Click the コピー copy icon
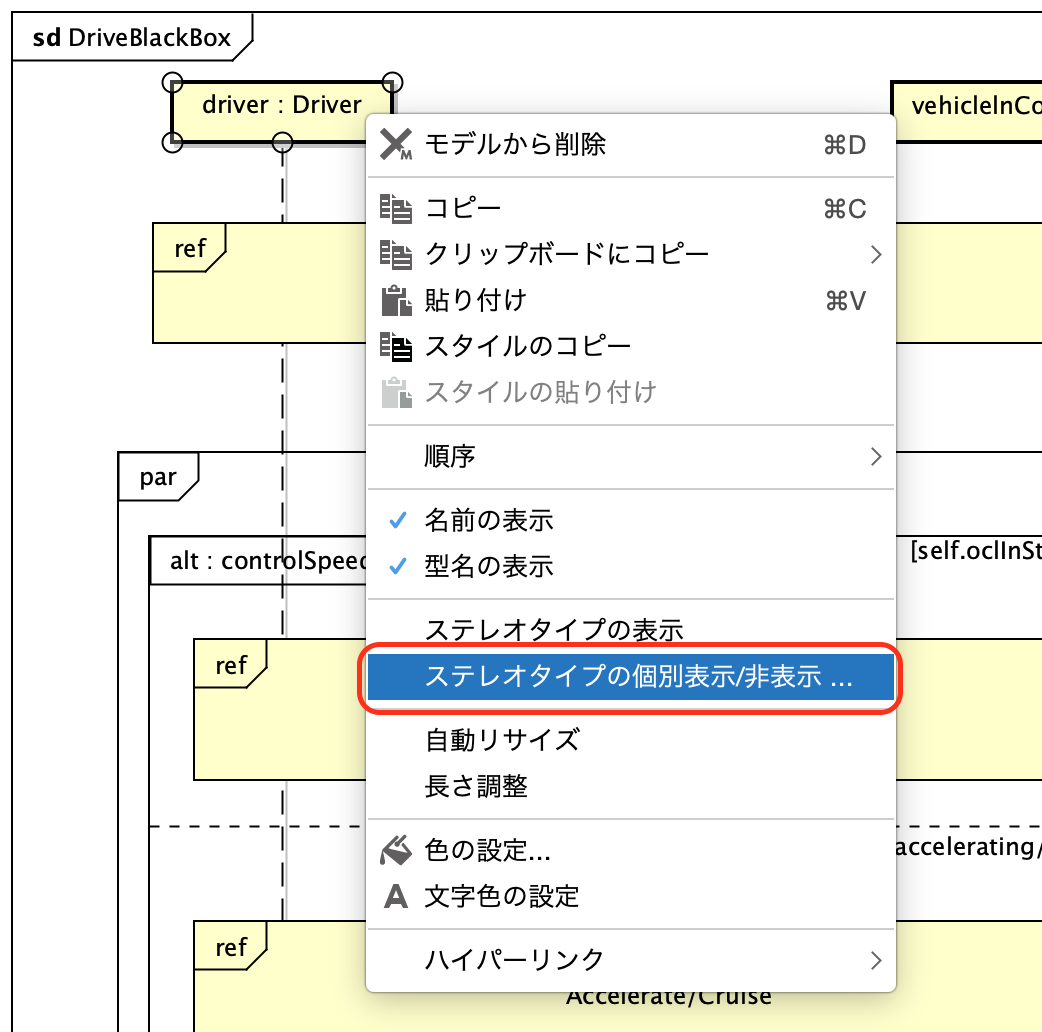Screen dimensions: 1042x1032 (x=396, y=209)
